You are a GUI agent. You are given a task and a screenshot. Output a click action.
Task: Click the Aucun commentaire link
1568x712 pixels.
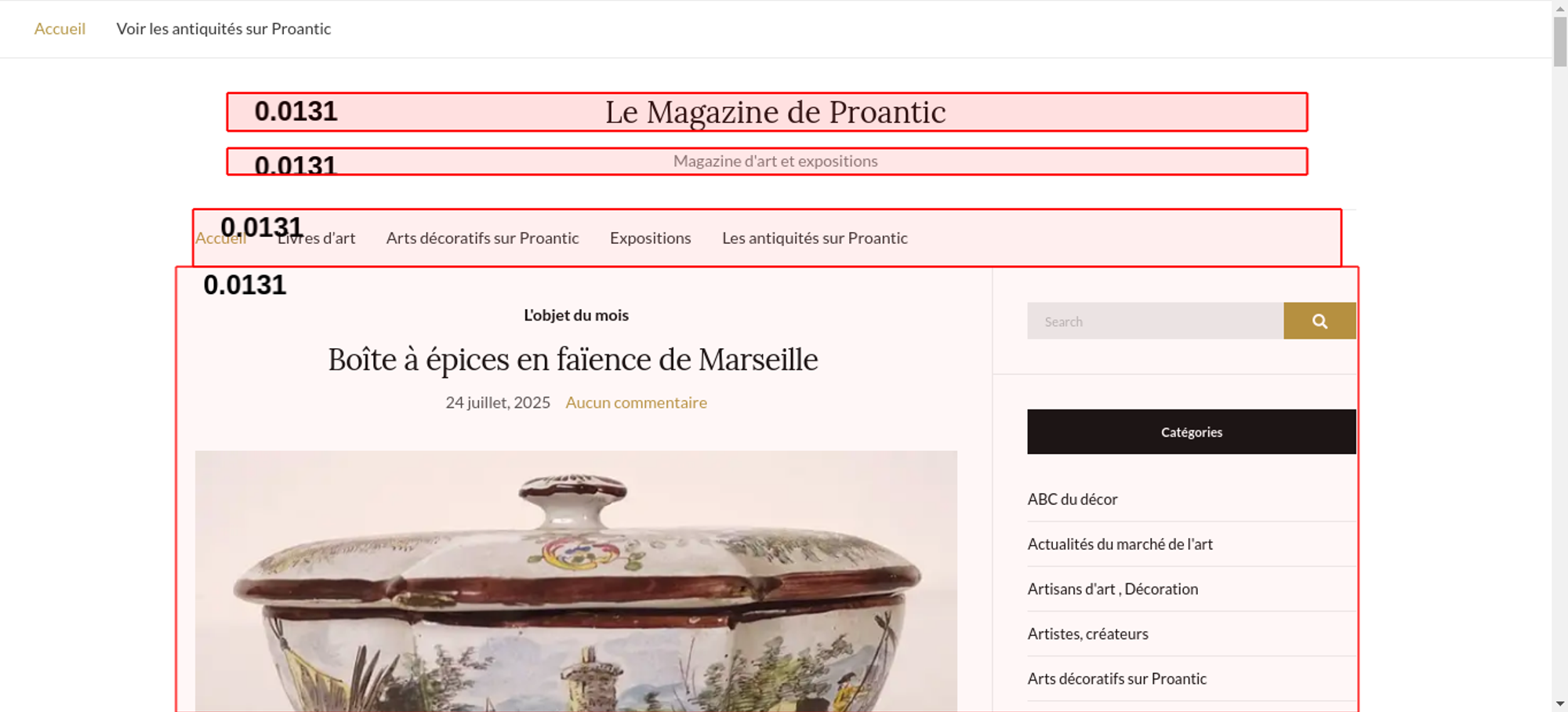[x=637, y=402]
